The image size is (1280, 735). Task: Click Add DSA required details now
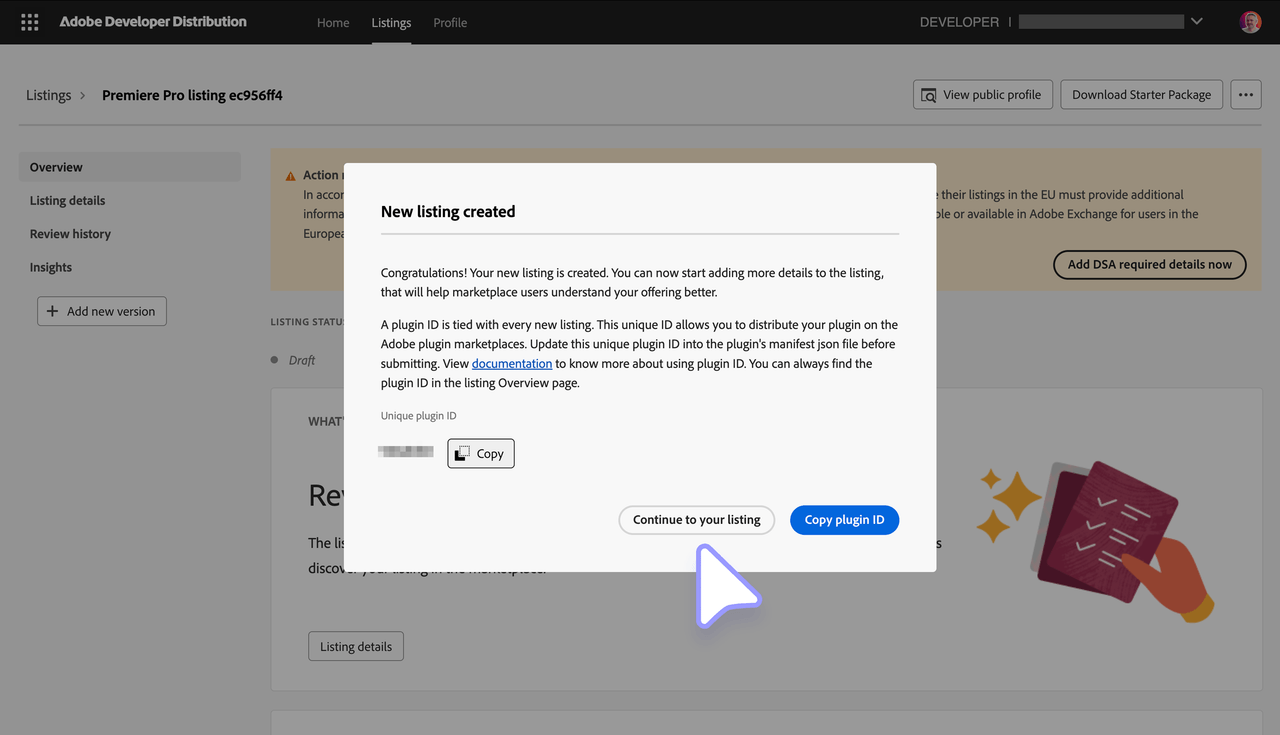tap(1149, 264)
